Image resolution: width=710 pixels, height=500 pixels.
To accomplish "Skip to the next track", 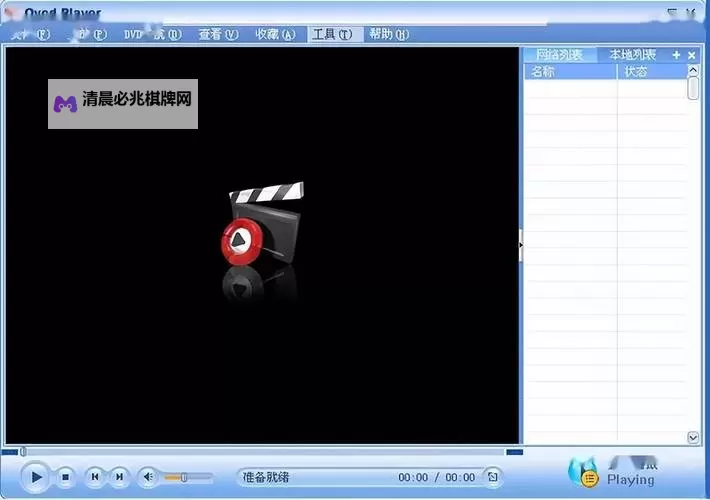I will pyautogui.click(x=119, y=477).
